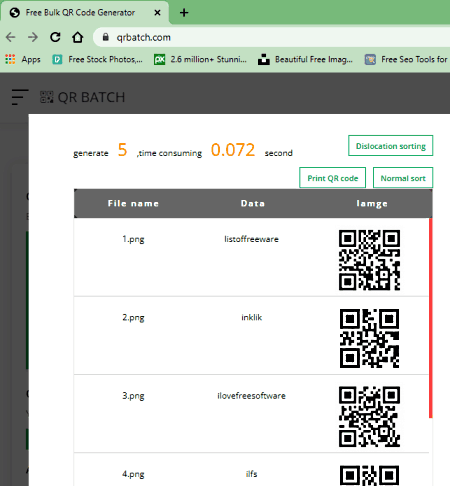The height and width of the screenshot is (486, 450).
Task: Open the 2.6 million+ Stunning bookmark
Action: (x=200, y=59)
